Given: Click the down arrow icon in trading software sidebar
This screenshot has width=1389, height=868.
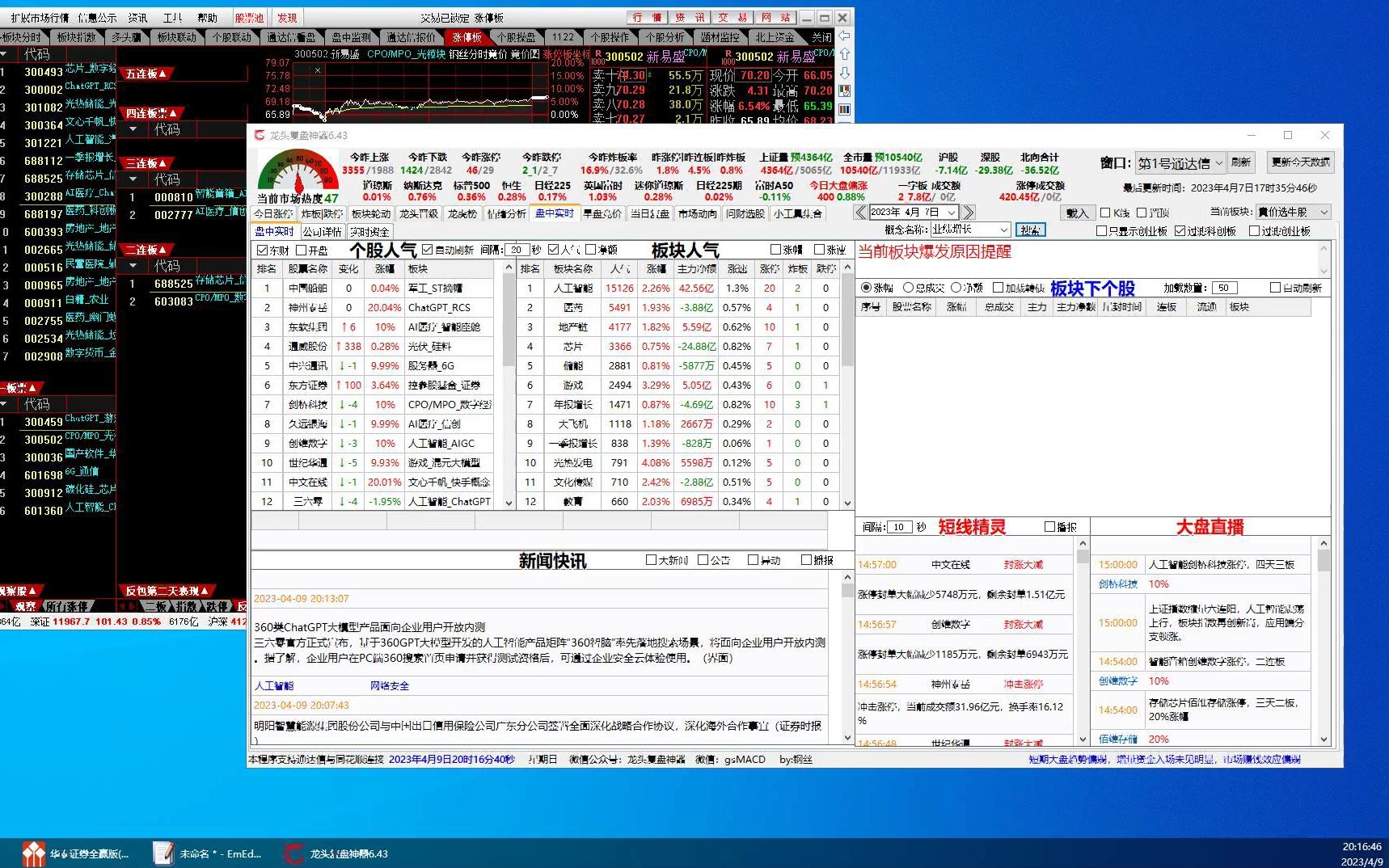Looking at the screenshot, I should pos(844,73).
